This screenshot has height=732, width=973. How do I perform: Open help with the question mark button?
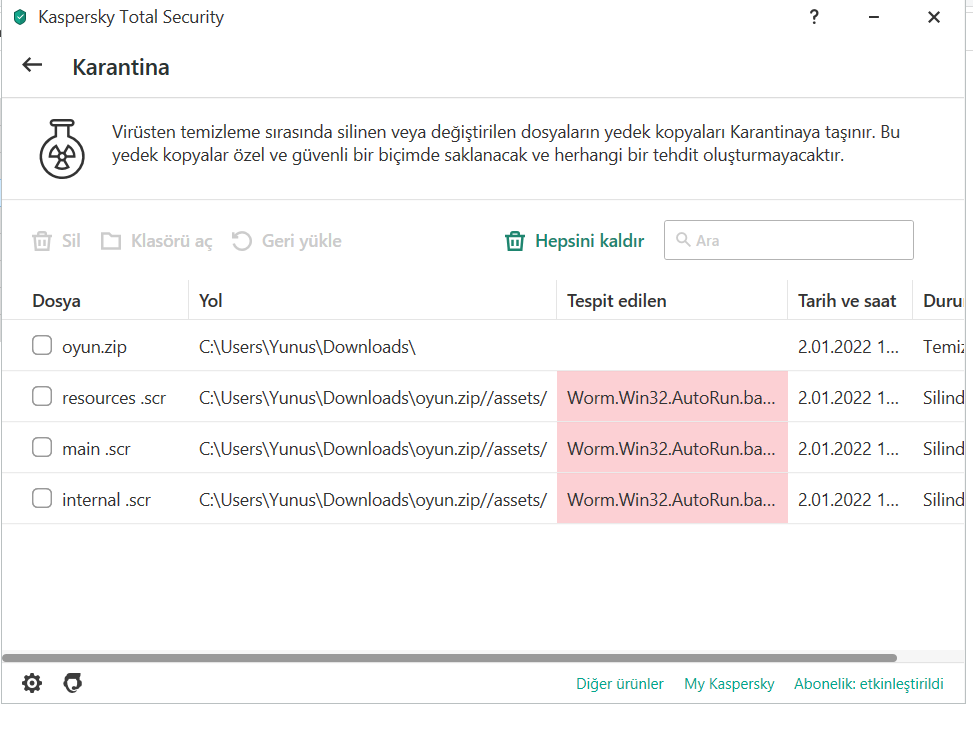[x=814, y=17]
